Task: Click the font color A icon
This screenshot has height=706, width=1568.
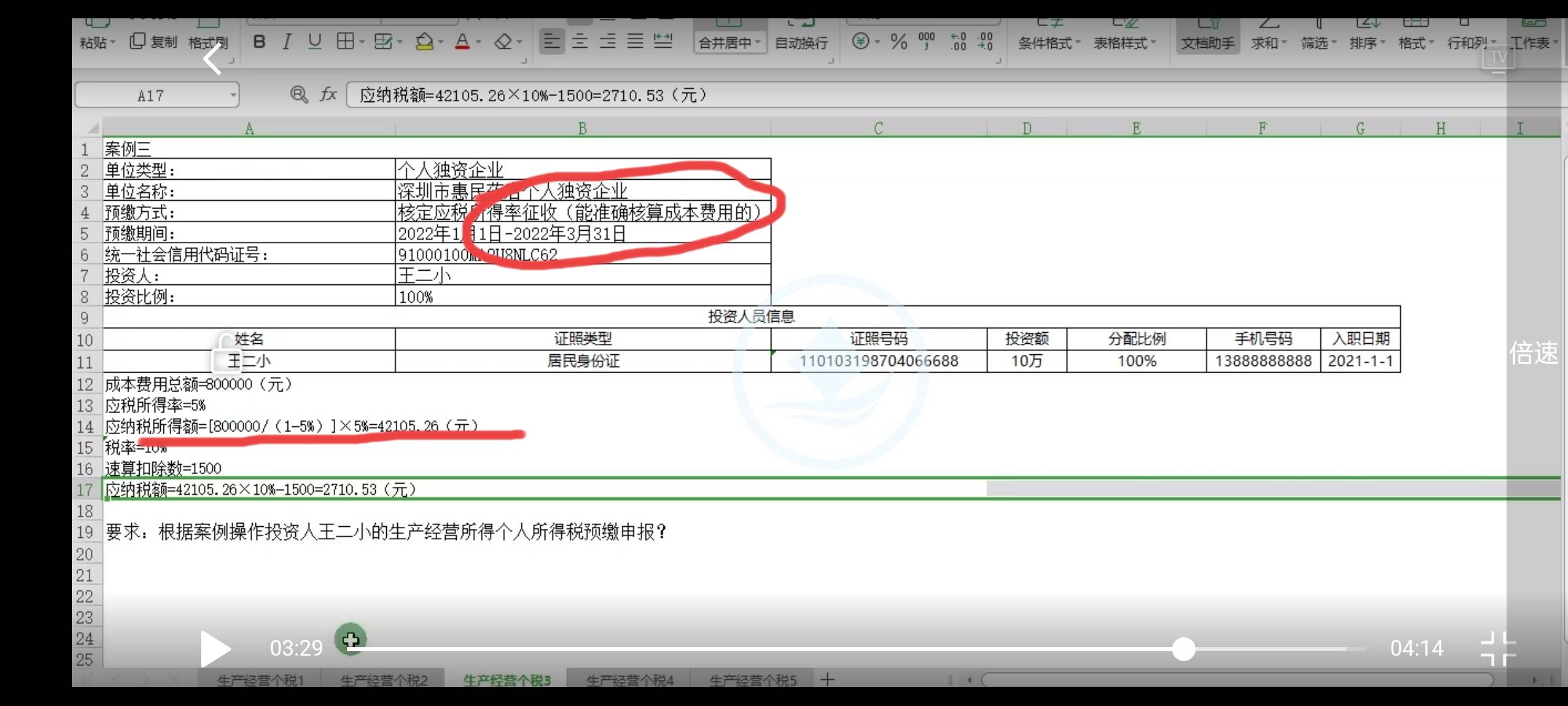Action: [463, 42]
